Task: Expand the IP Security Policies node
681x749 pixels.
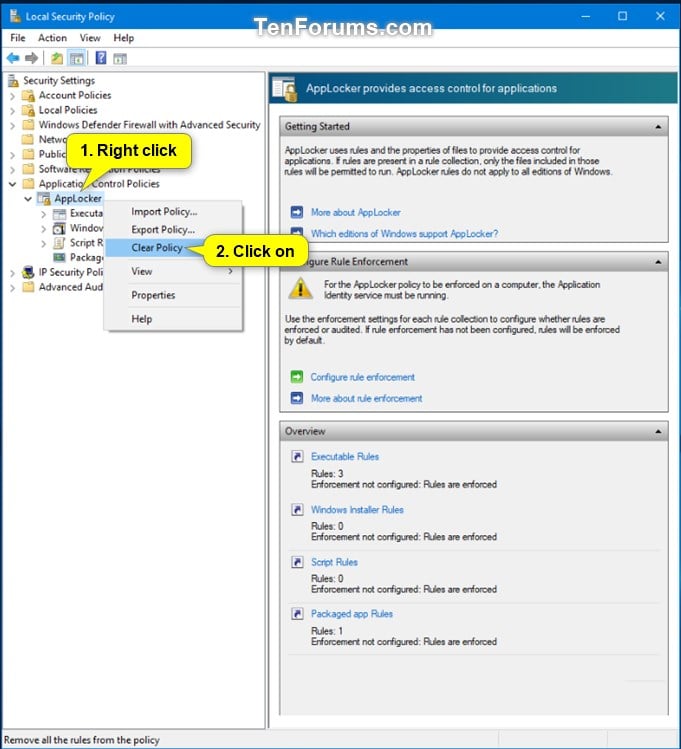Action: tap(12, 273)
